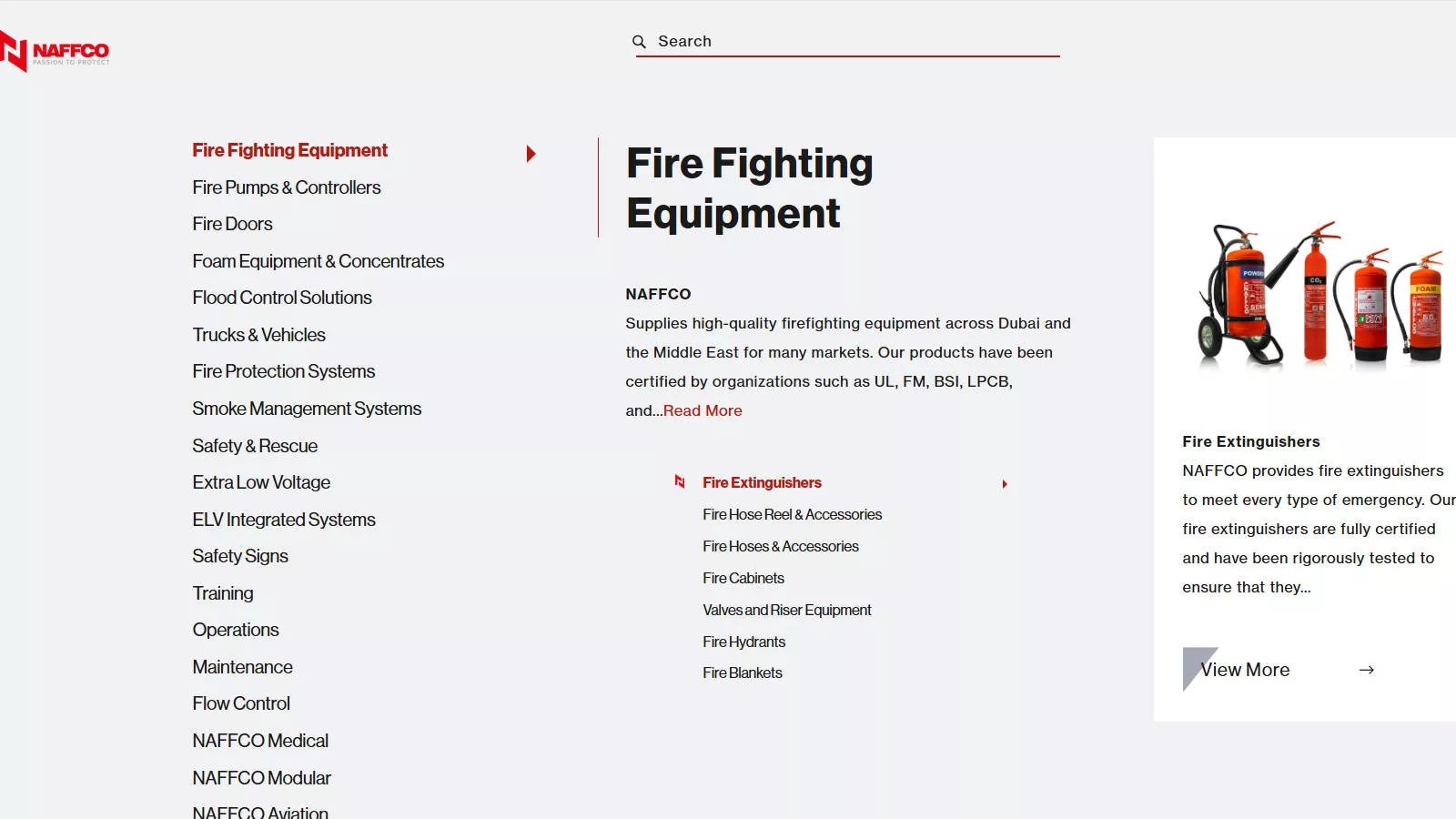Select Fire Doors in the category list
Image resolution: width=1456 pixels, height=819 pixels.
click(232, 224)
